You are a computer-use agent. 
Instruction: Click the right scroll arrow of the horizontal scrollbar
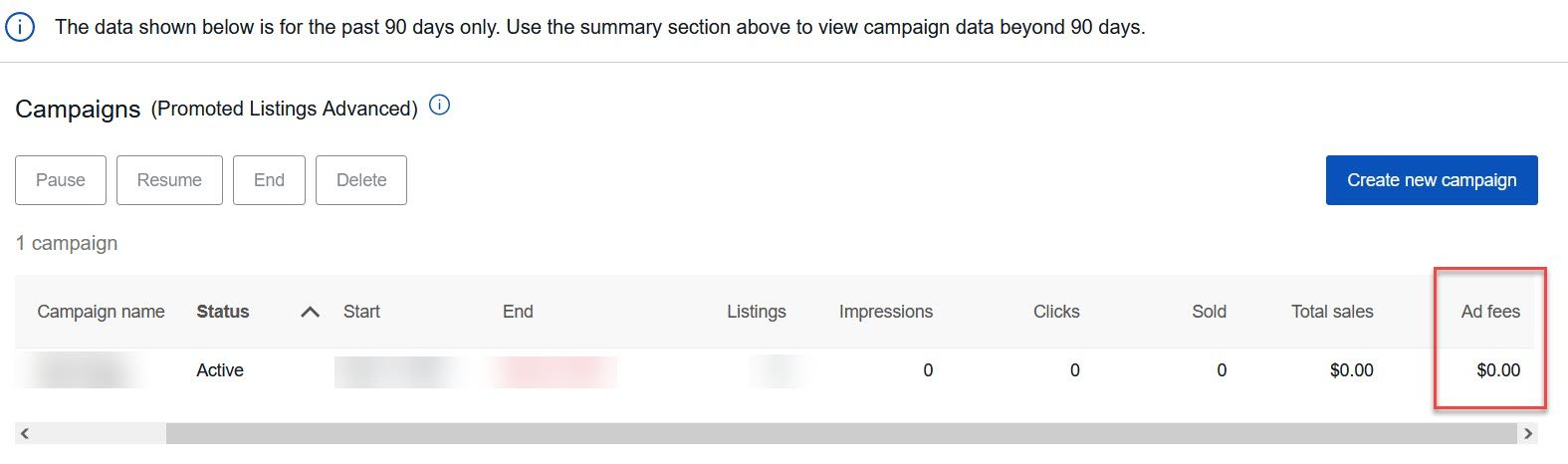tap(1528, 433)
